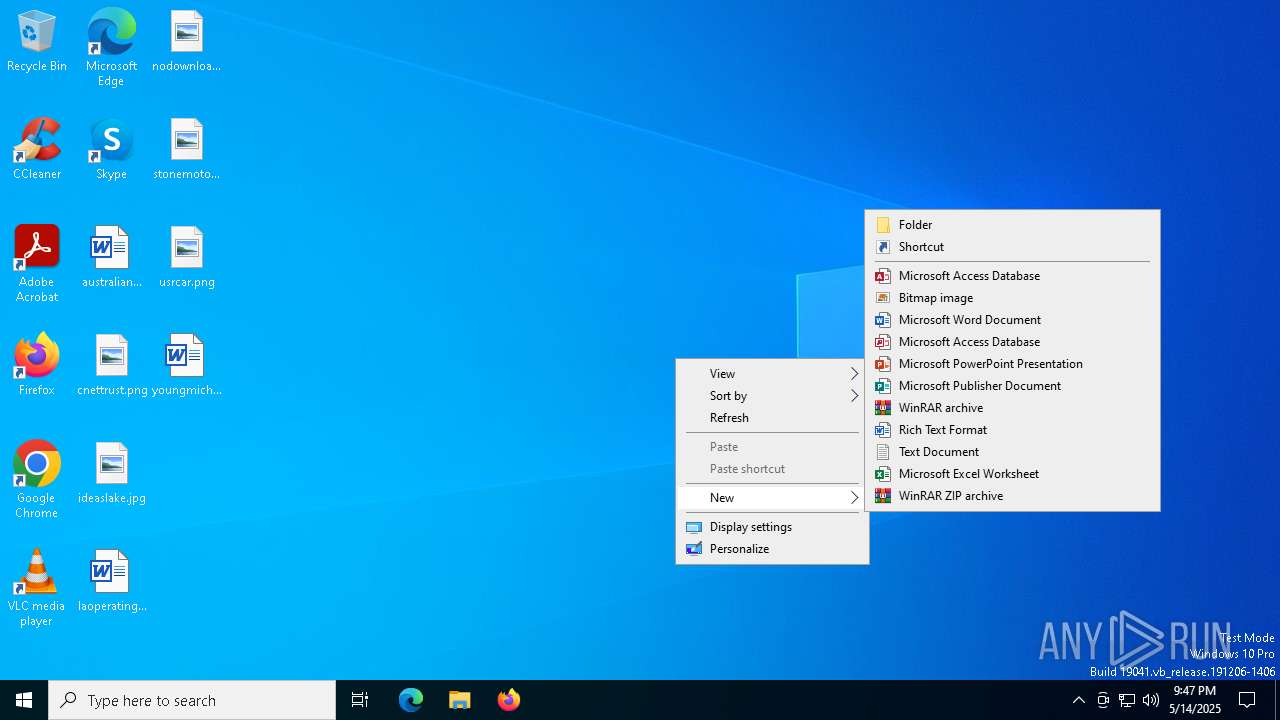
Task: Create a new Shortcut
Action: [1012, 247]
